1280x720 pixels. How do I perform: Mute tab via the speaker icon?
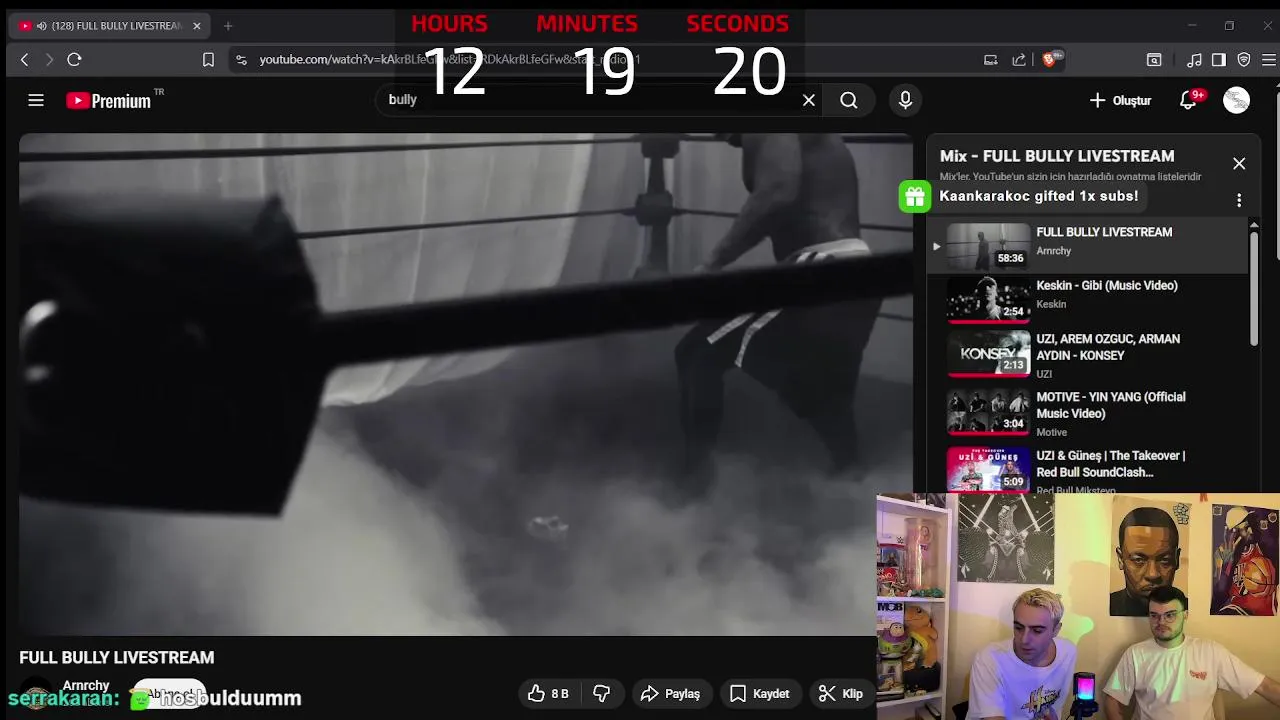(x=41, y=26)
